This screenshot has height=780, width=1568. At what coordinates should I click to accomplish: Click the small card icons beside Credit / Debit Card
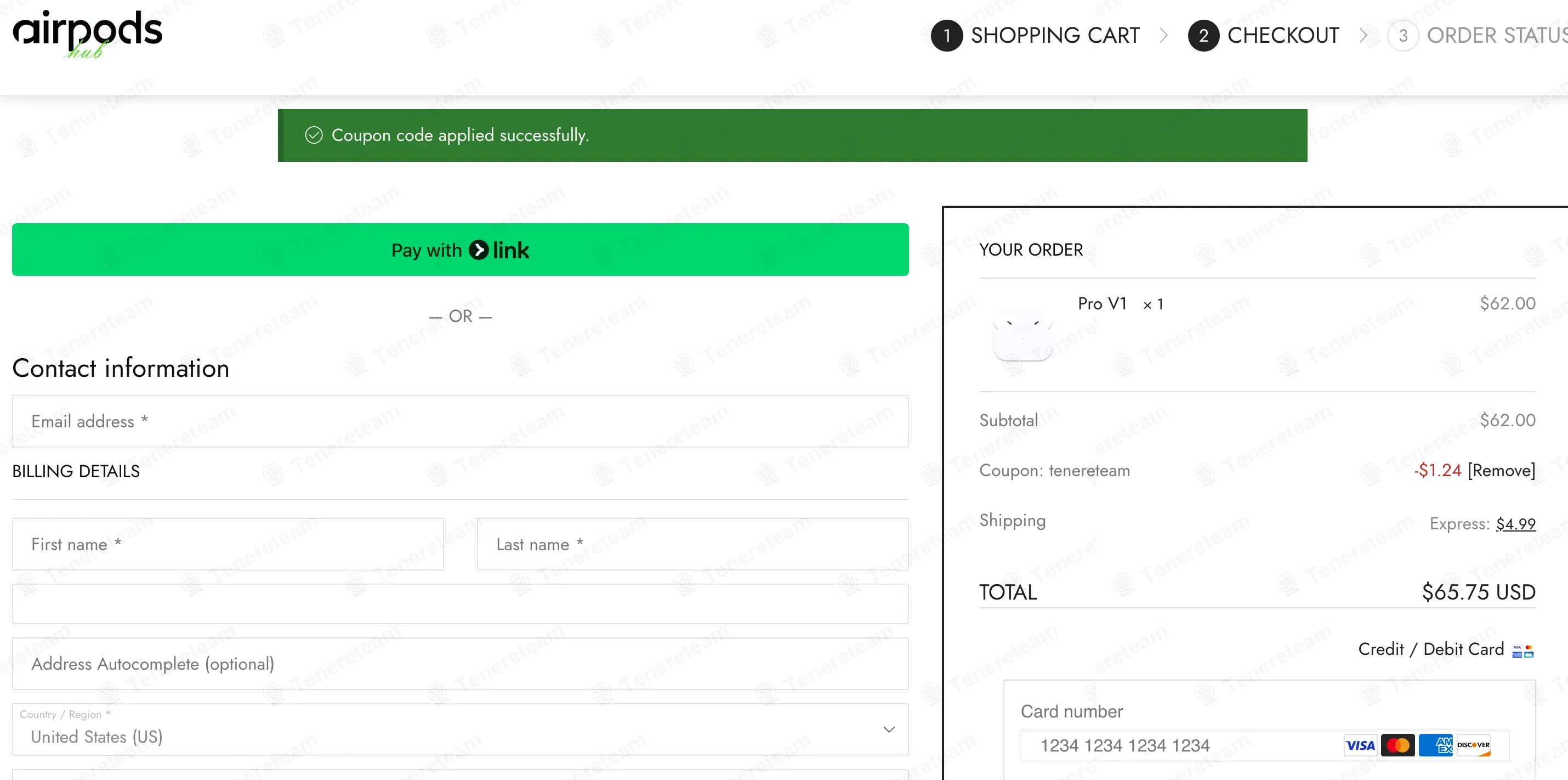(1523, 651)
